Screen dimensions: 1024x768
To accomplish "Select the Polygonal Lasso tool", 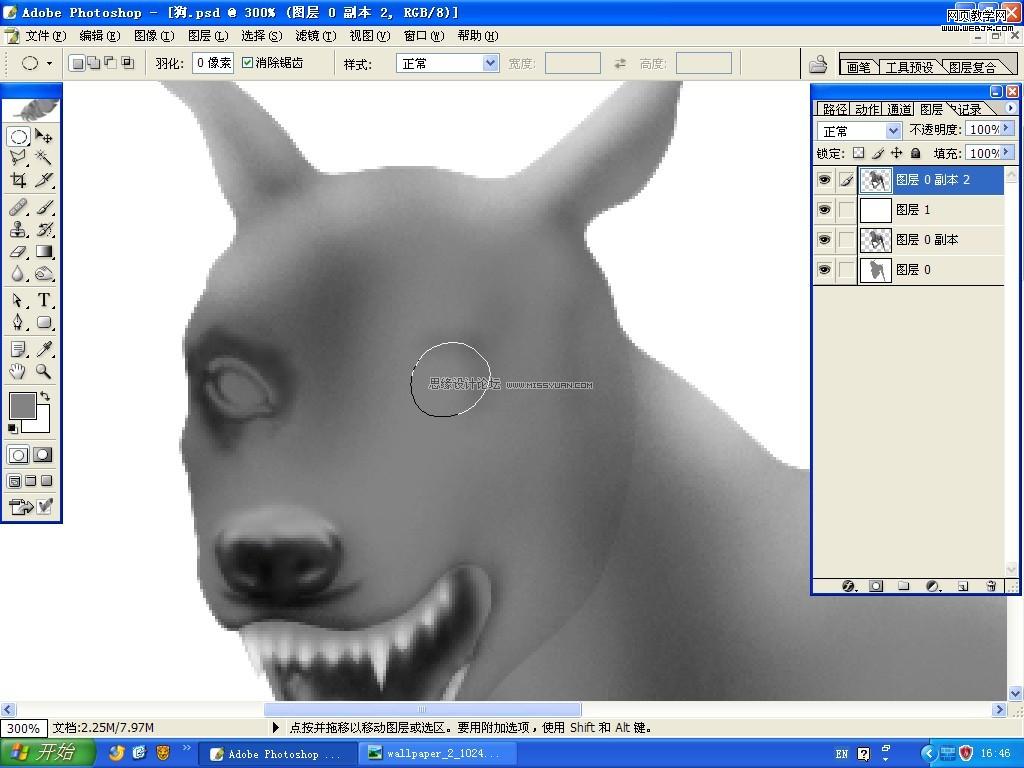I will [18, 157].
